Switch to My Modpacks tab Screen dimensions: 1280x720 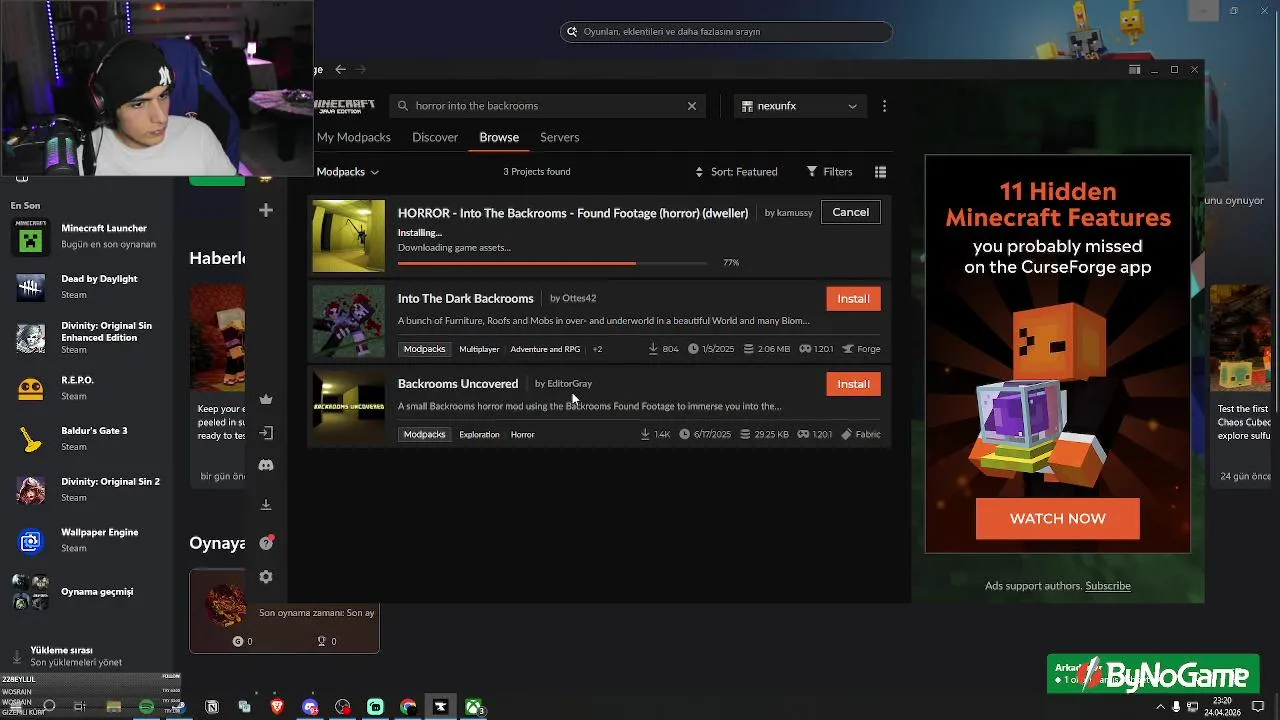[x=353, y=137]
